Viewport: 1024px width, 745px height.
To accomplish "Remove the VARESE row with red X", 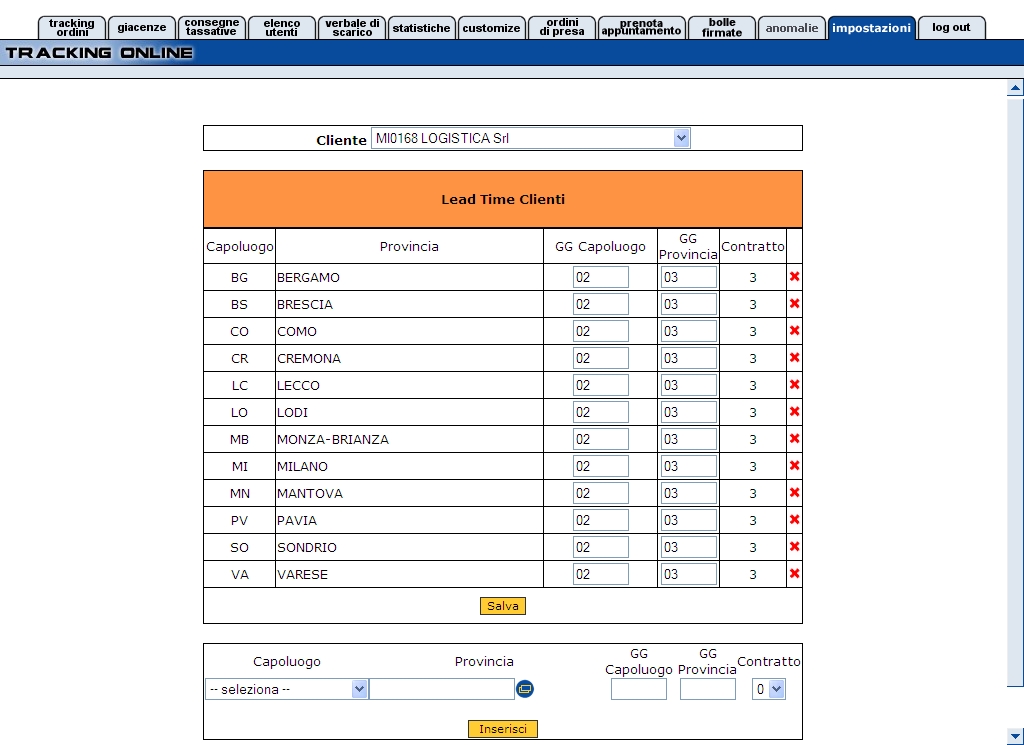I will (794, 574).
